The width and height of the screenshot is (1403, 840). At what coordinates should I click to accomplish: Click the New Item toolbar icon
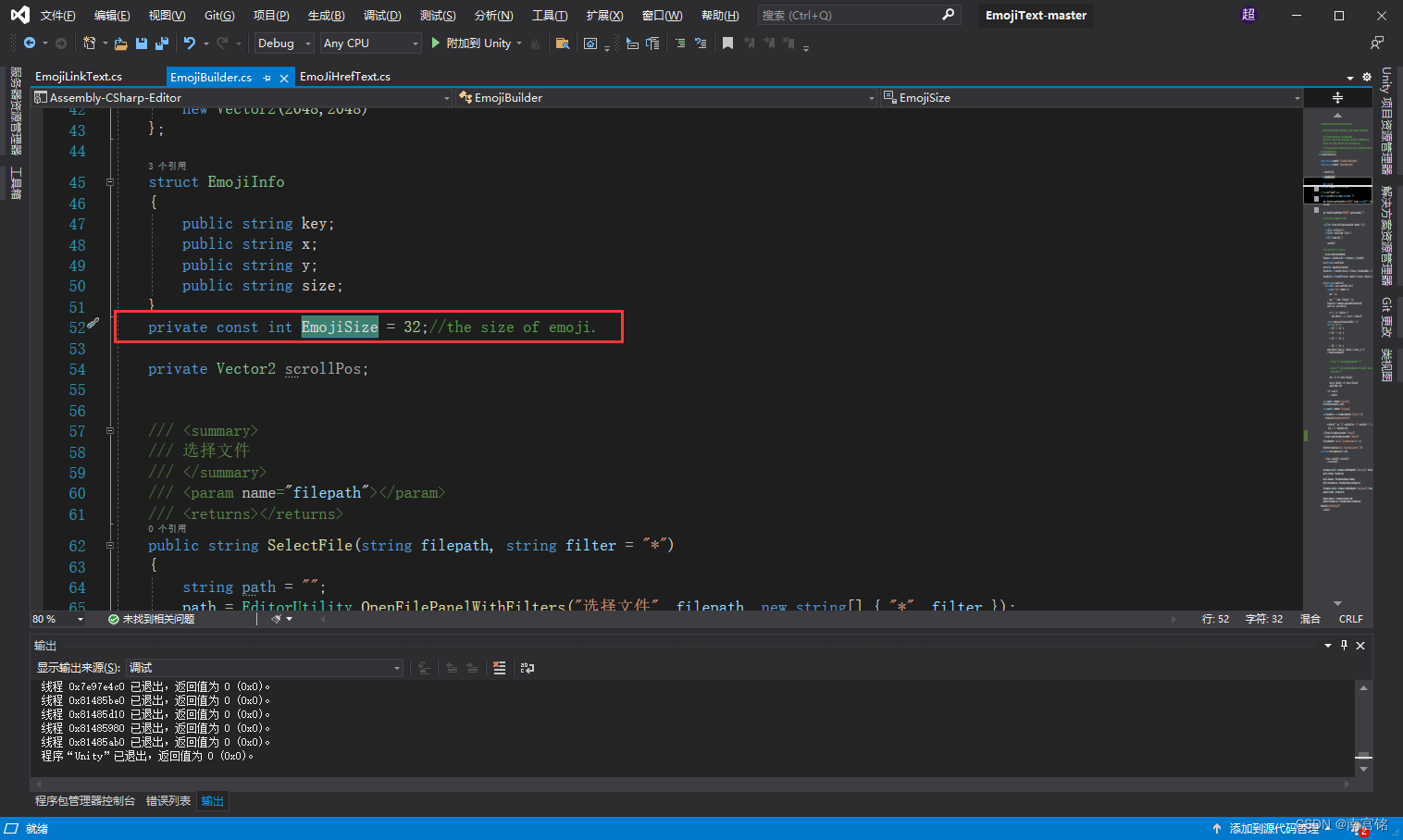[x=90, y=43]
